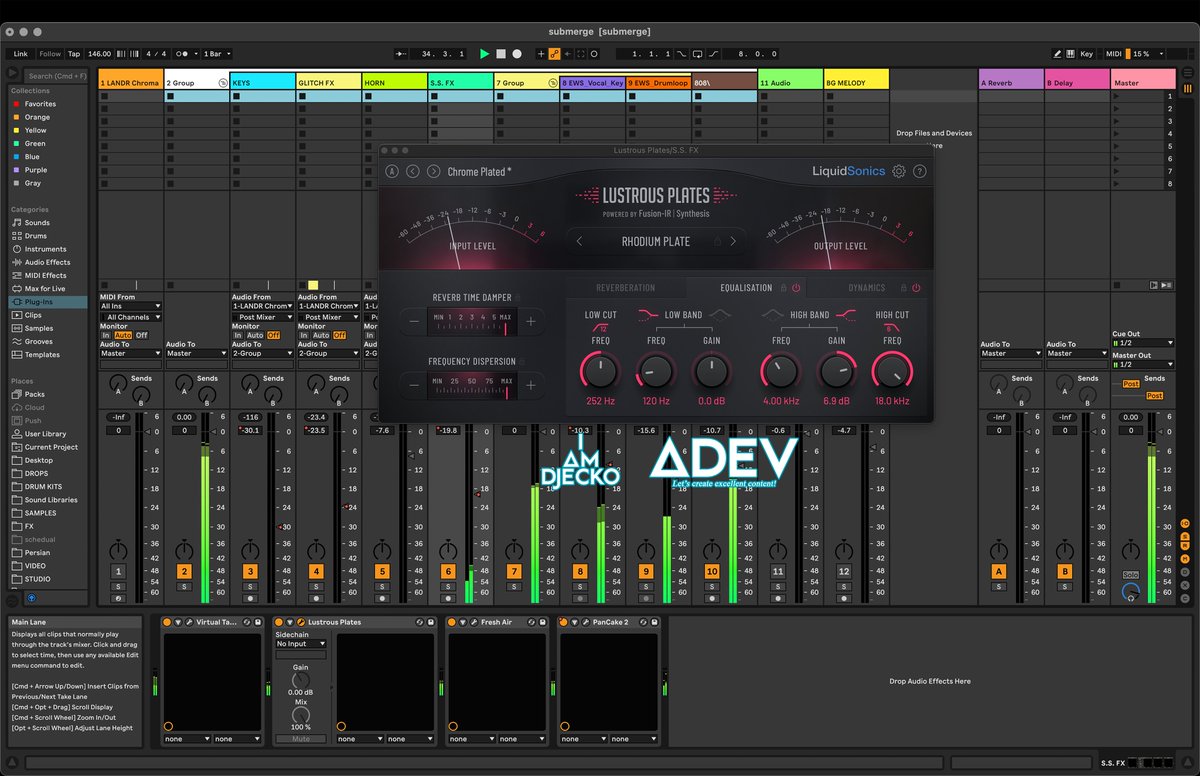
Task: Arm the transport Record button
Action: (x=517, y=53)
